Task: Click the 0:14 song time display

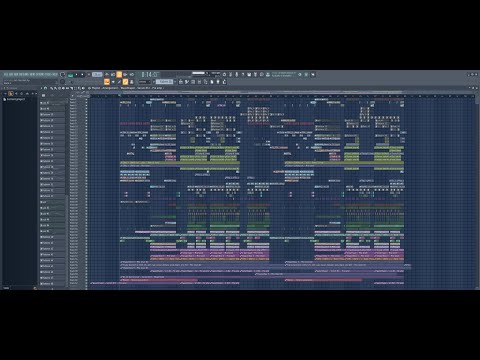Action: (x=151, y=75)
